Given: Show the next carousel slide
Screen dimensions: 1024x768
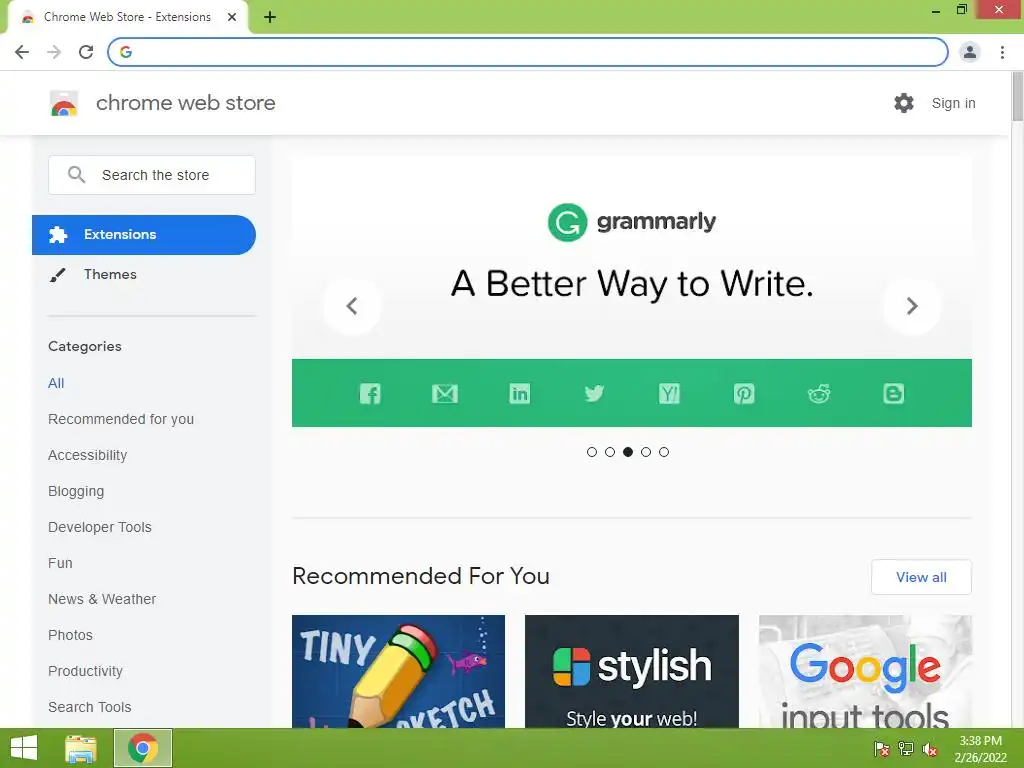Looking at the screenshot, I should click(x=912, y=306).
